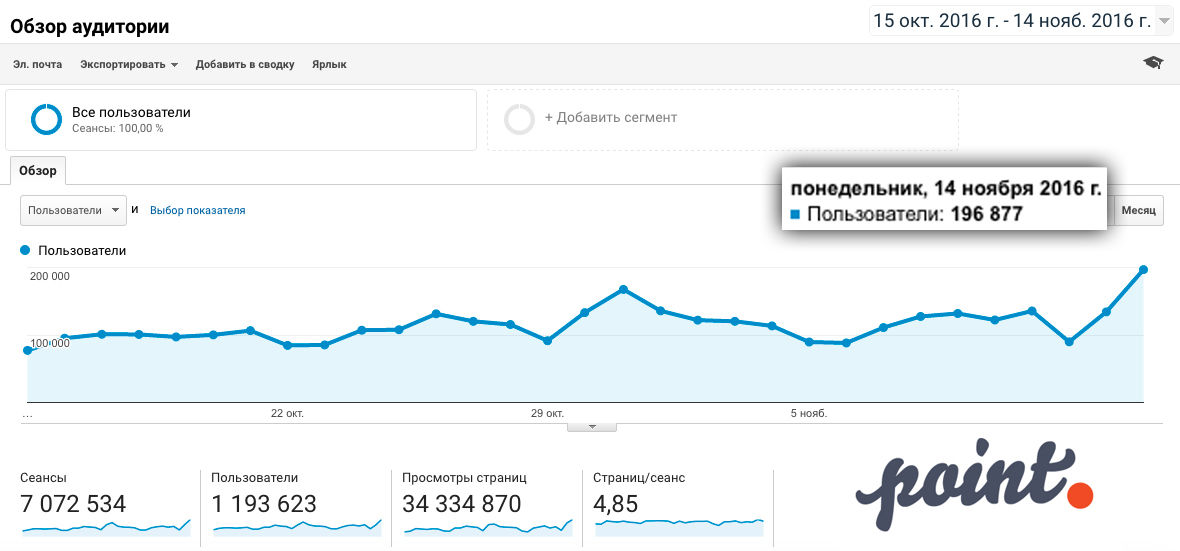1180x551 pixels.
Task: Click the Сеансы value 7 072 534
Action: click(74, 504)
